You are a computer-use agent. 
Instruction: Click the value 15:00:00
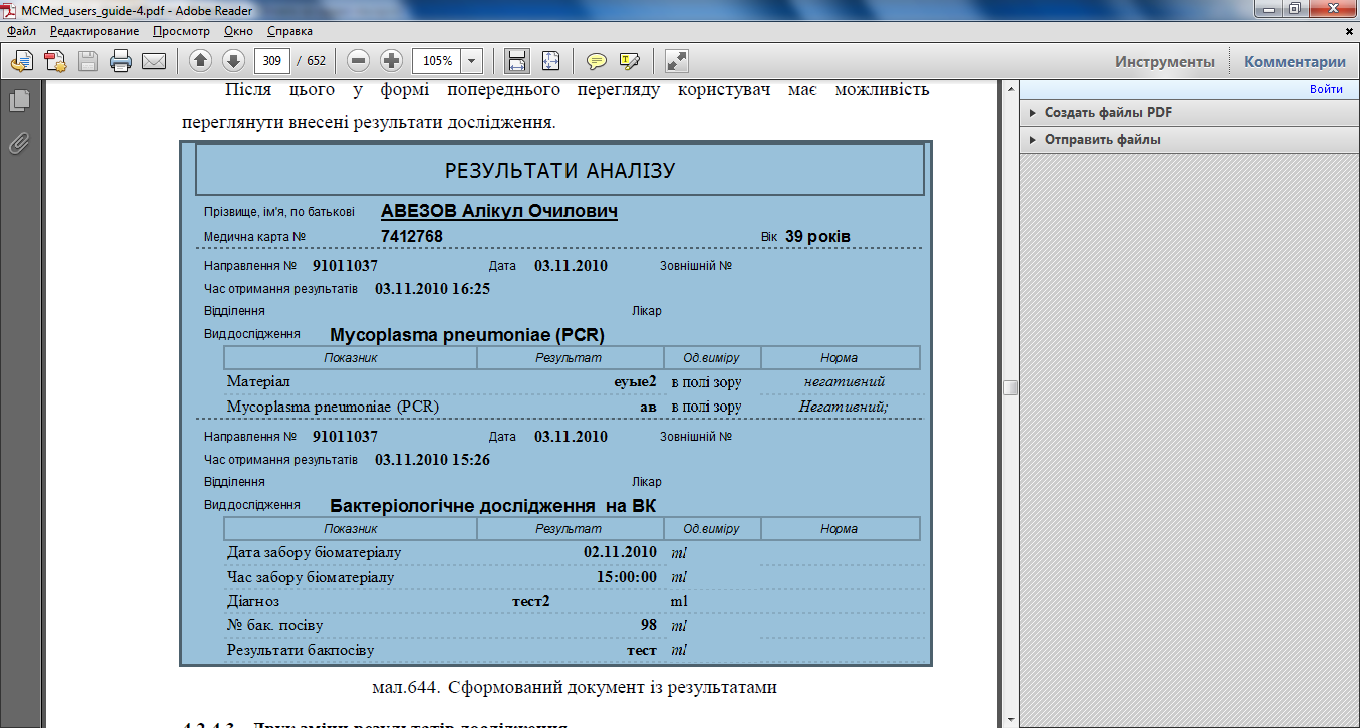click(627, 577)
